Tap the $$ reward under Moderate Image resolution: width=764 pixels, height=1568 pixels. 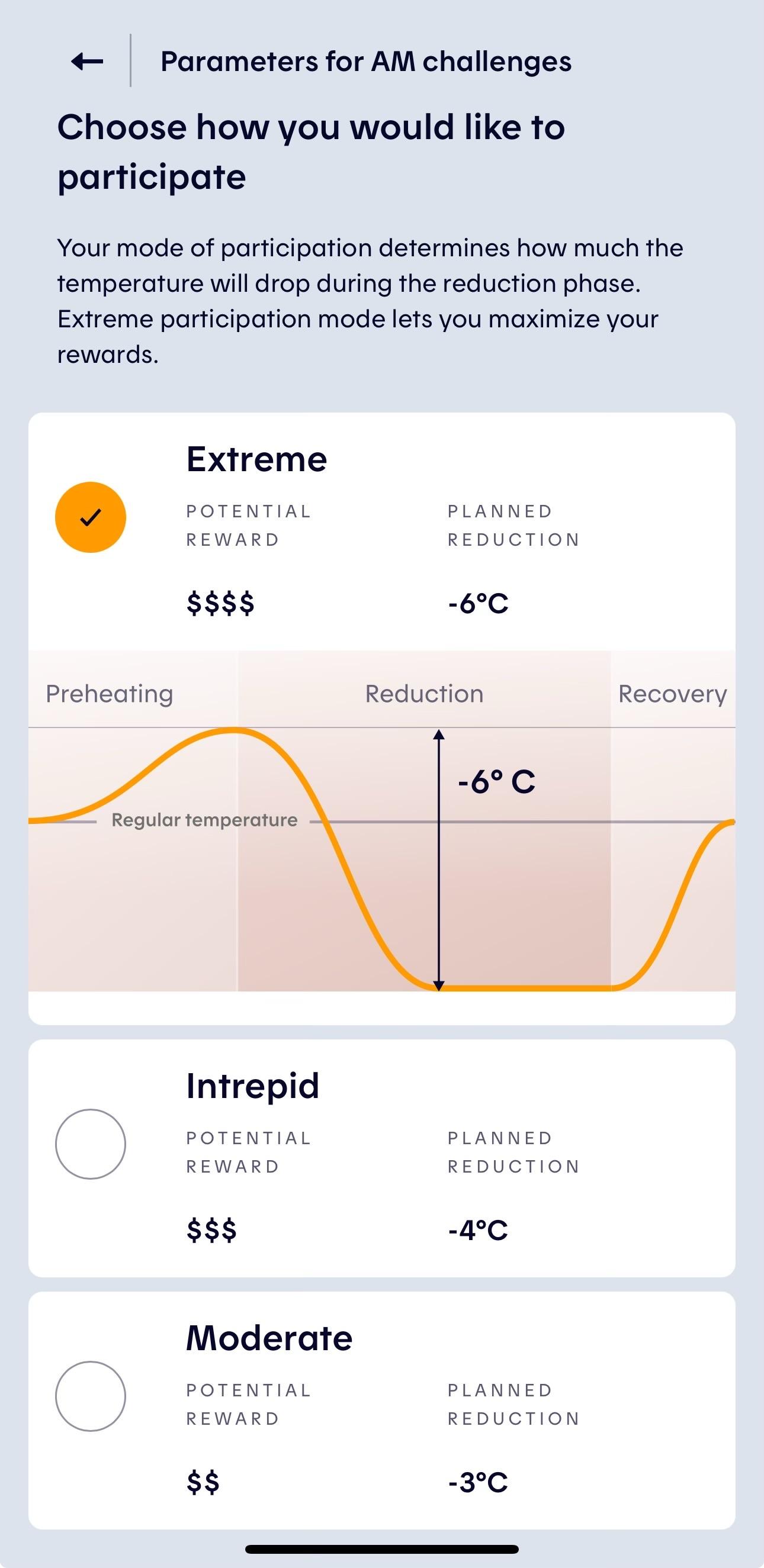203,1482
